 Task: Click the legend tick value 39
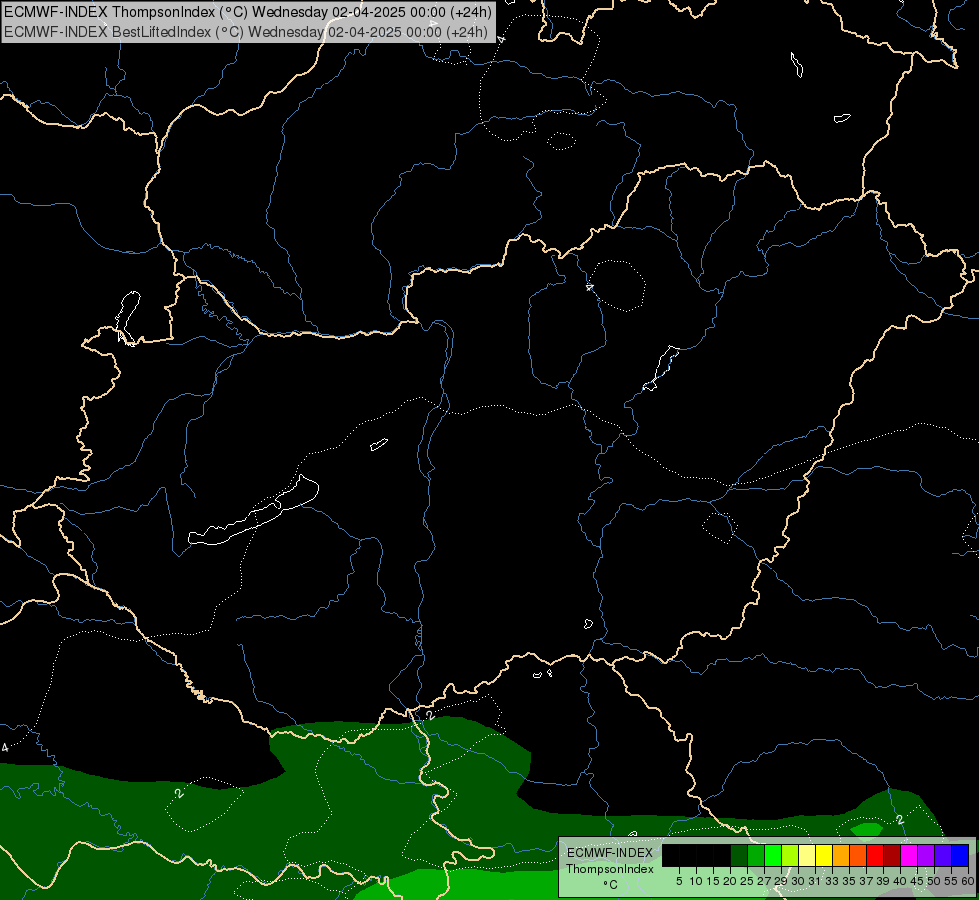click(883, 881)
